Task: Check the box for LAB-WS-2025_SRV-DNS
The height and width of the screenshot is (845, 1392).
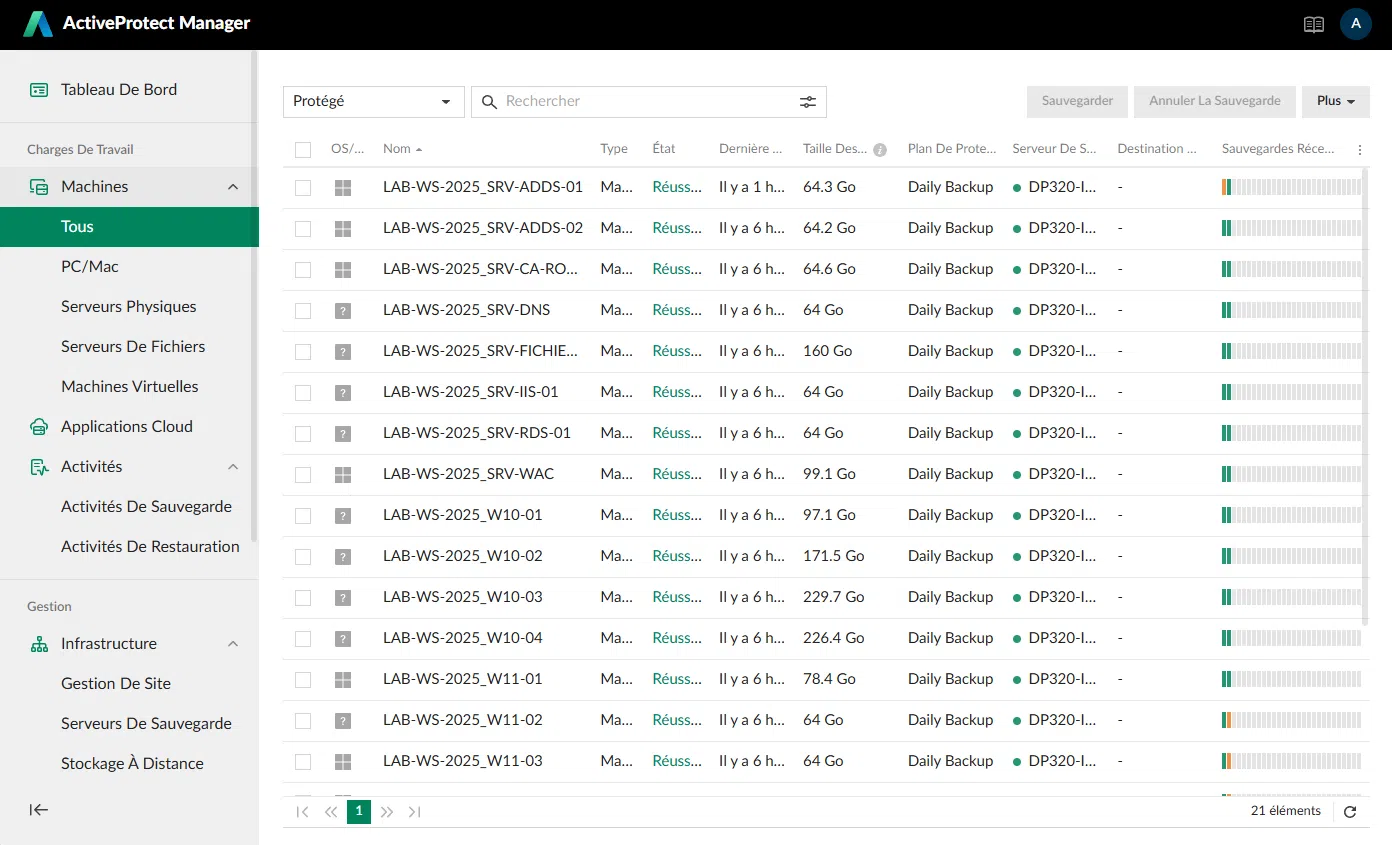Action: point(303,311)
